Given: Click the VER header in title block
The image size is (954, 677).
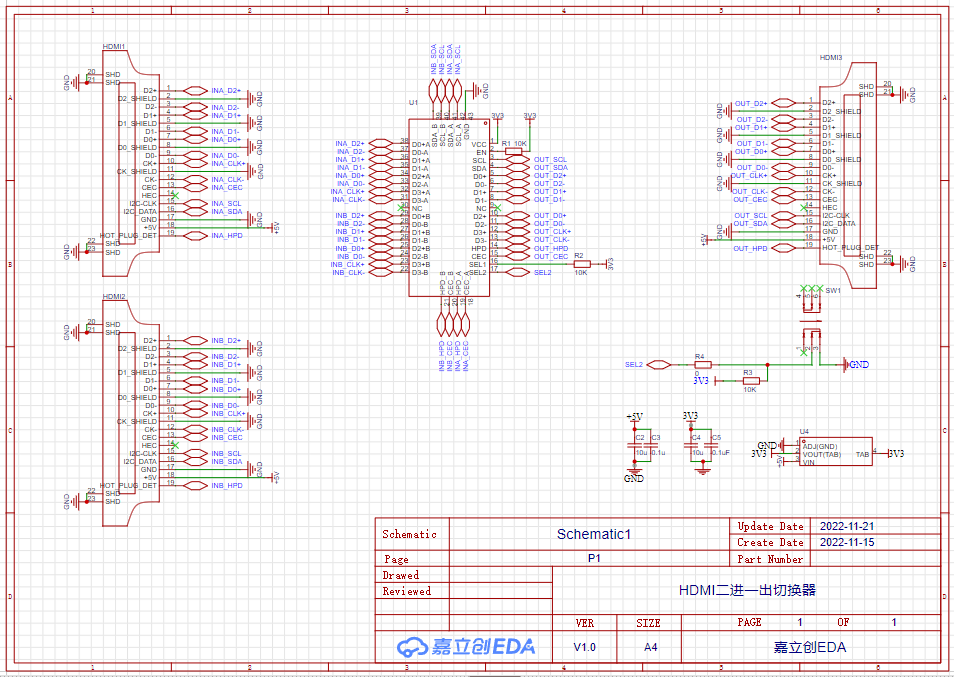Looking at the screenshot, I should click(585, 623).
